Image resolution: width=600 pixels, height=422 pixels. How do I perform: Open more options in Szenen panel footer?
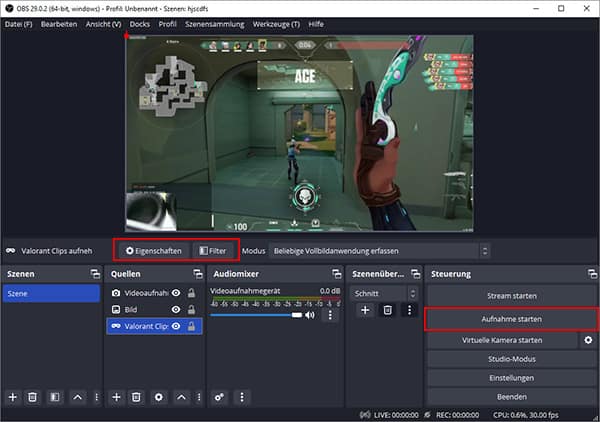96,397
